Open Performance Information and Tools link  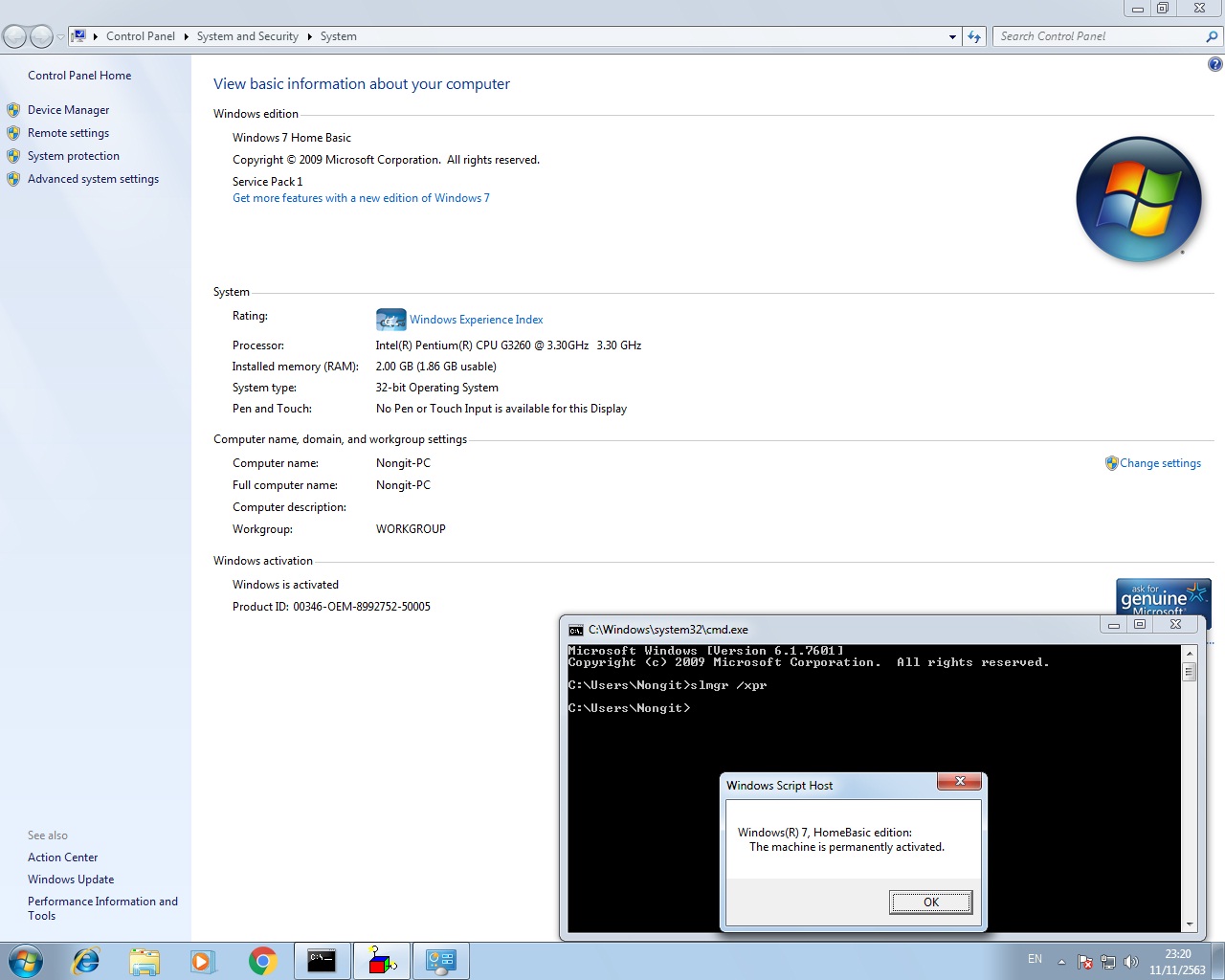tap(102, 908)
